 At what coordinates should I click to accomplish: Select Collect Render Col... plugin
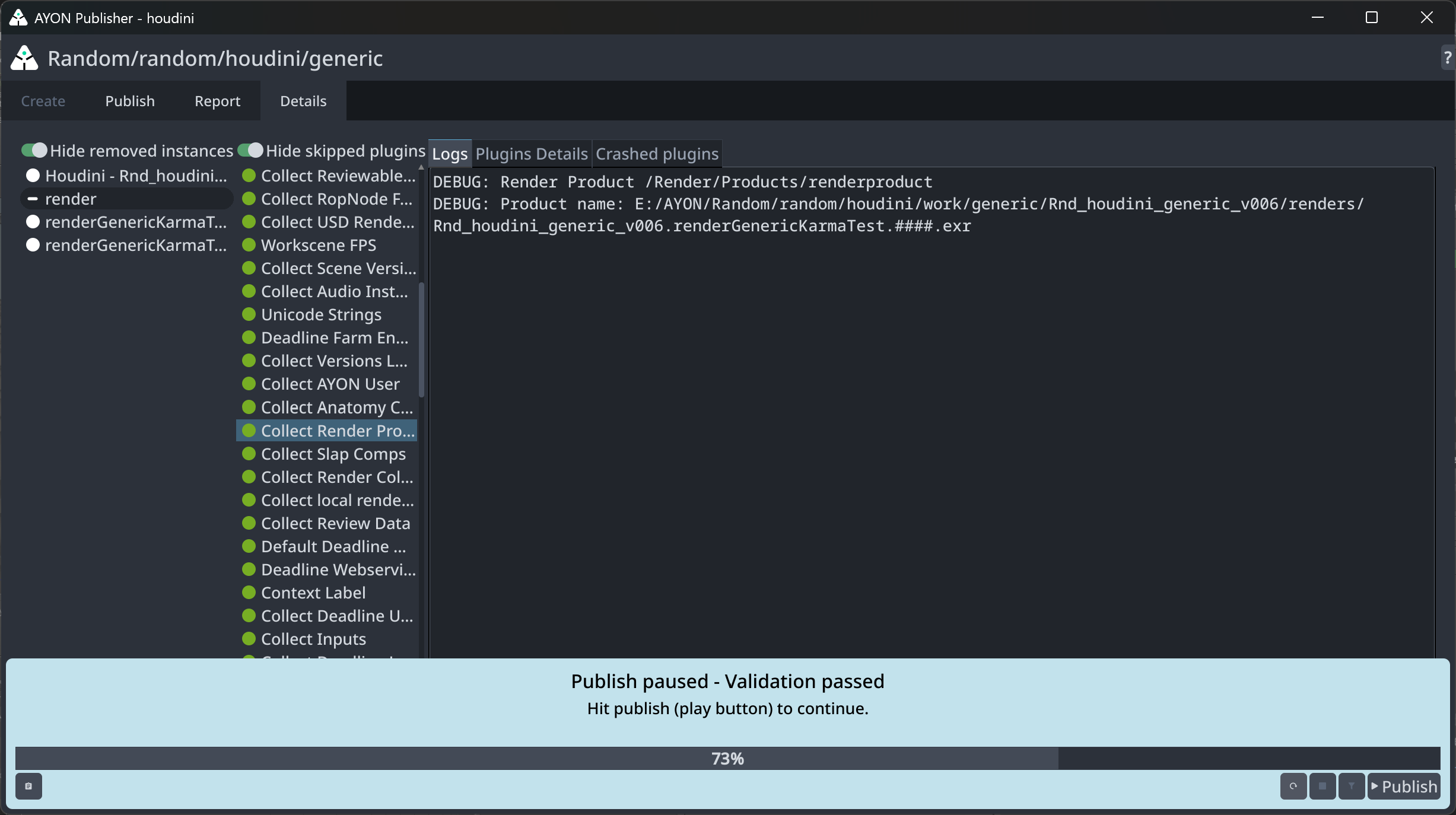(327, 477)
